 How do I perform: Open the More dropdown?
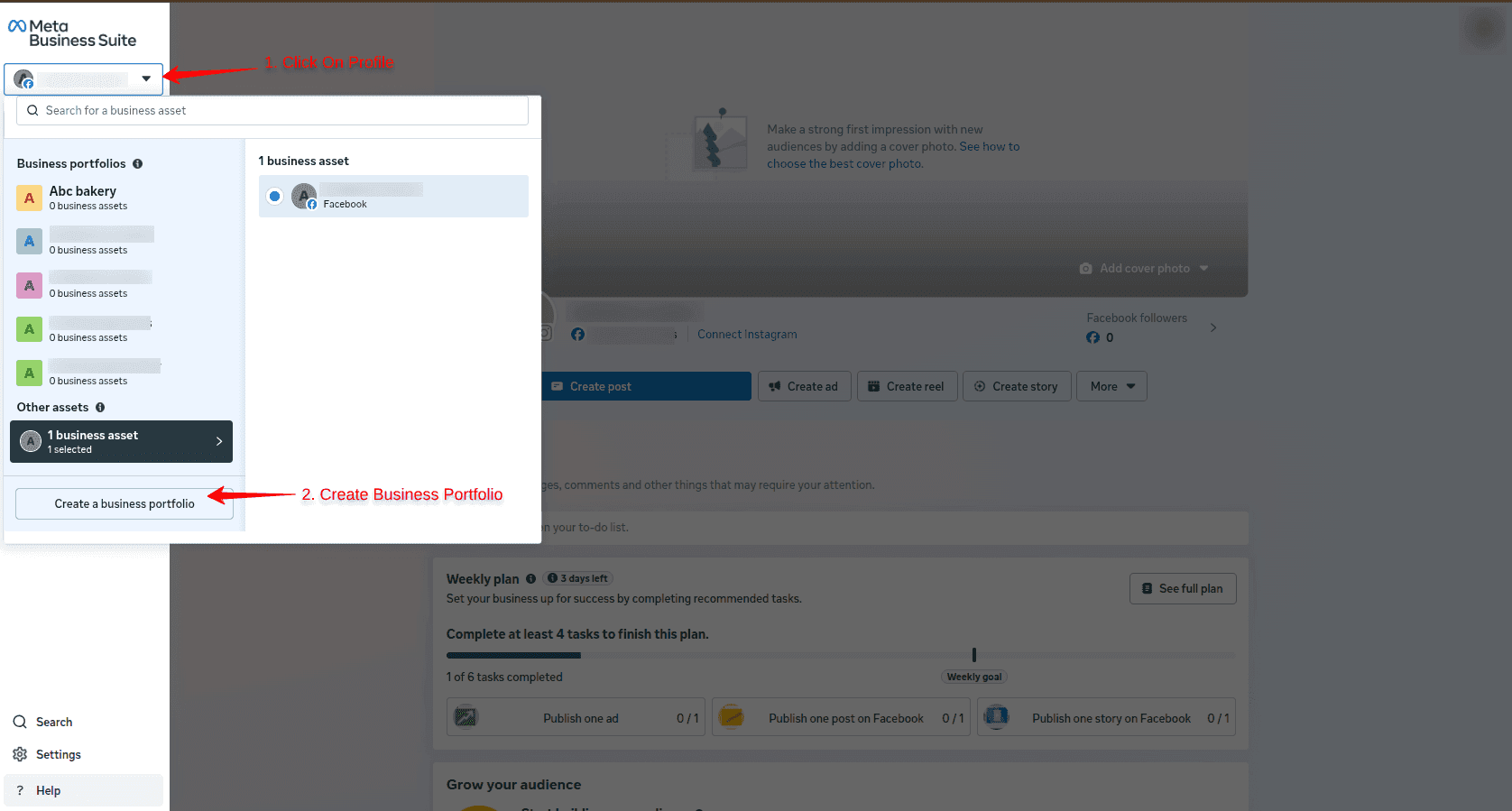[x=1111, y=386]
